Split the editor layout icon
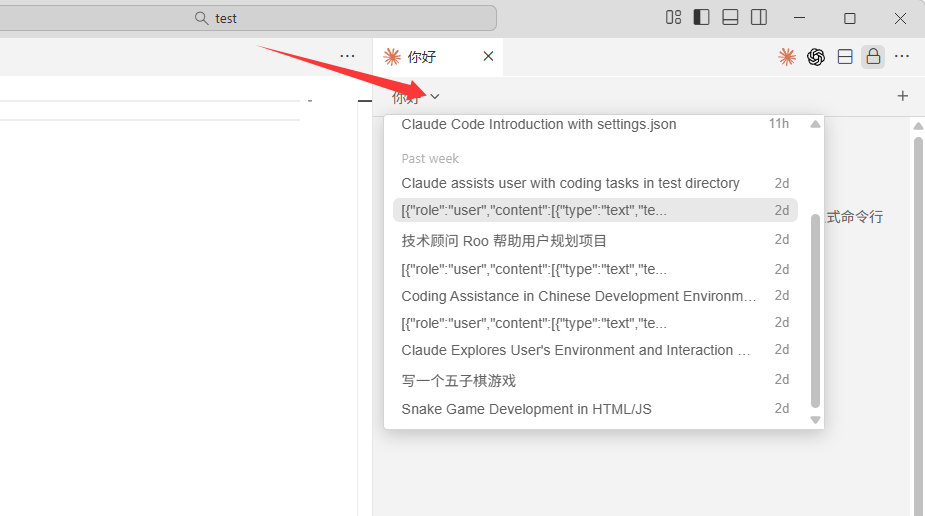925x516 pixels. pyautogui.click(x=845, y=57)
